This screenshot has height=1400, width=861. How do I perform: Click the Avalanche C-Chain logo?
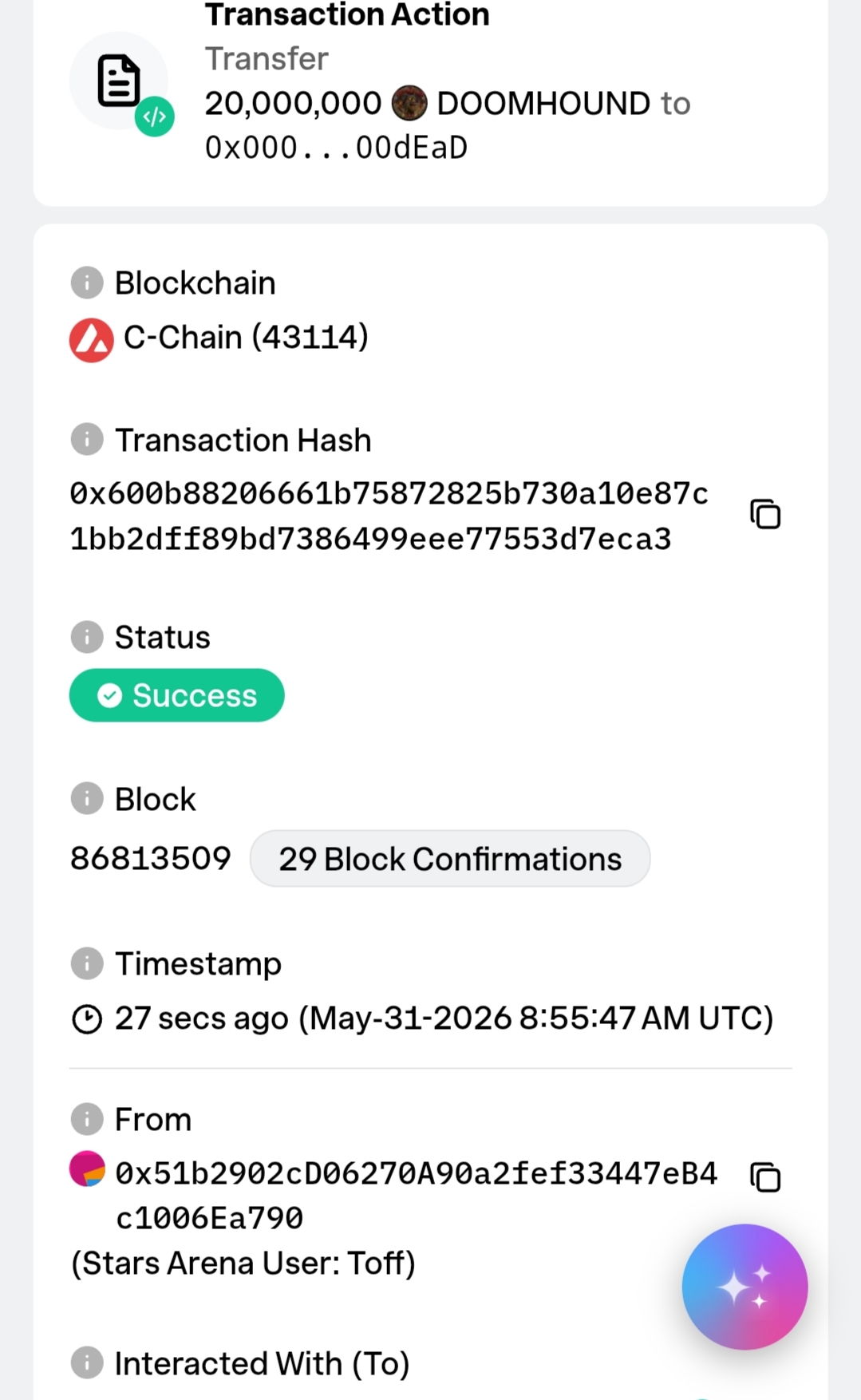coord(92,341)
